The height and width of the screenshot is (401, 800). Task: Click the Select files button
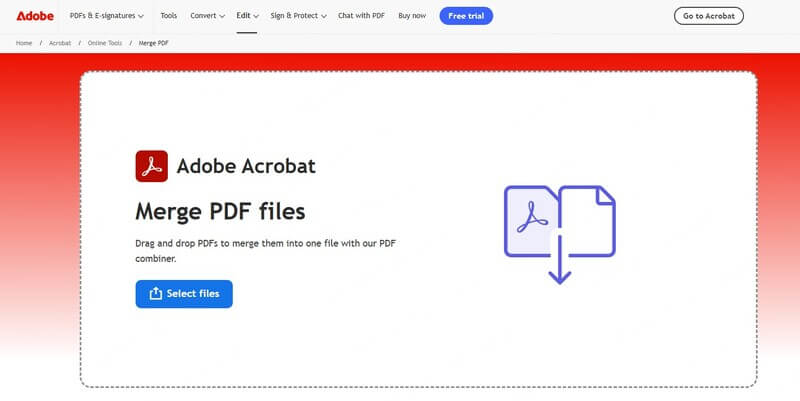coord(184,294)
